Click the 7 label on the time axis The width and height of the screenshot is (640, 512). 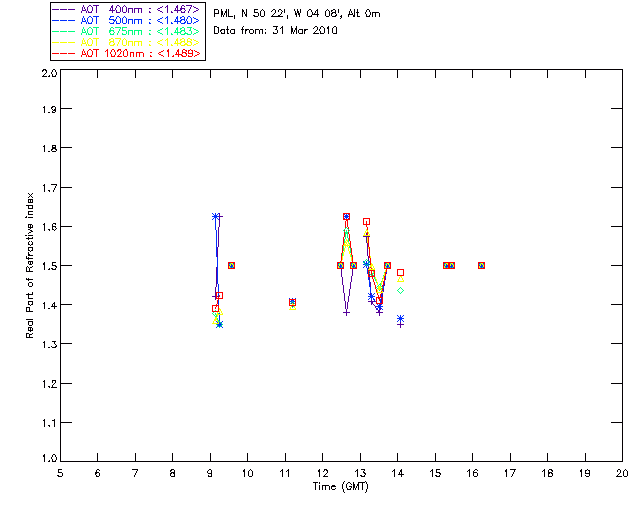(x=135, y=473)
